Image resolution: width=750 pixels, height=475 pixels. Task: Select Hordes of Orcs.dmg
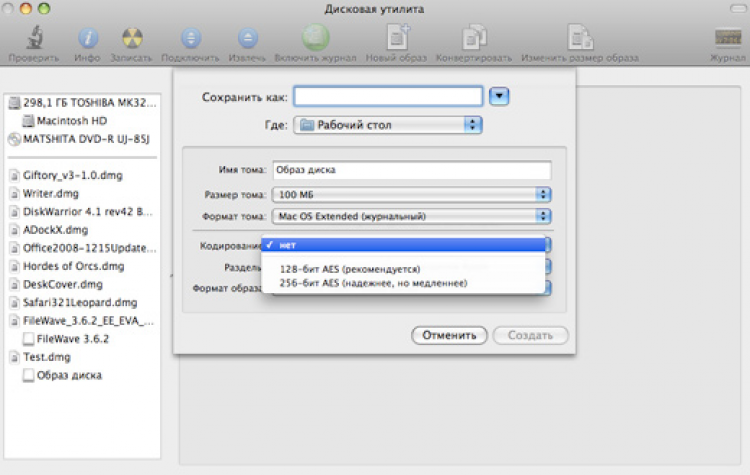click(x=67, y=266)
